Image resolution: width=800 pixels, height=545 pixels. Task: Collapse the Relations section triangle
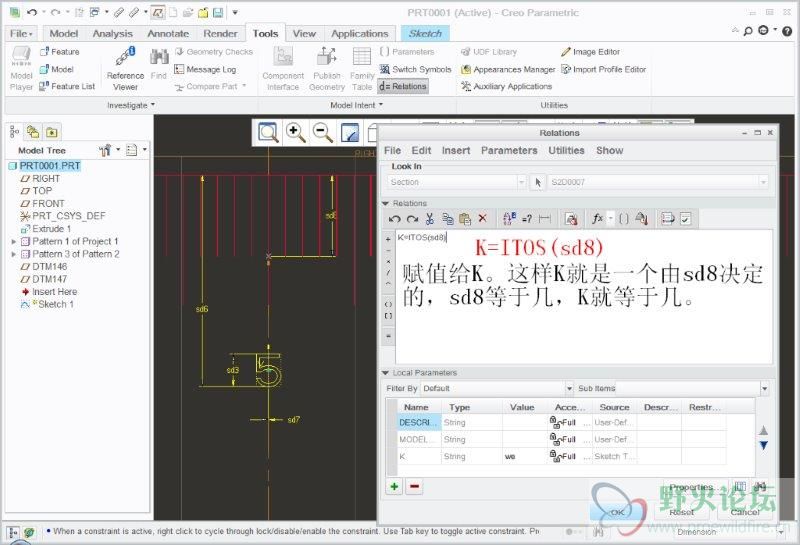coord(386,203)
